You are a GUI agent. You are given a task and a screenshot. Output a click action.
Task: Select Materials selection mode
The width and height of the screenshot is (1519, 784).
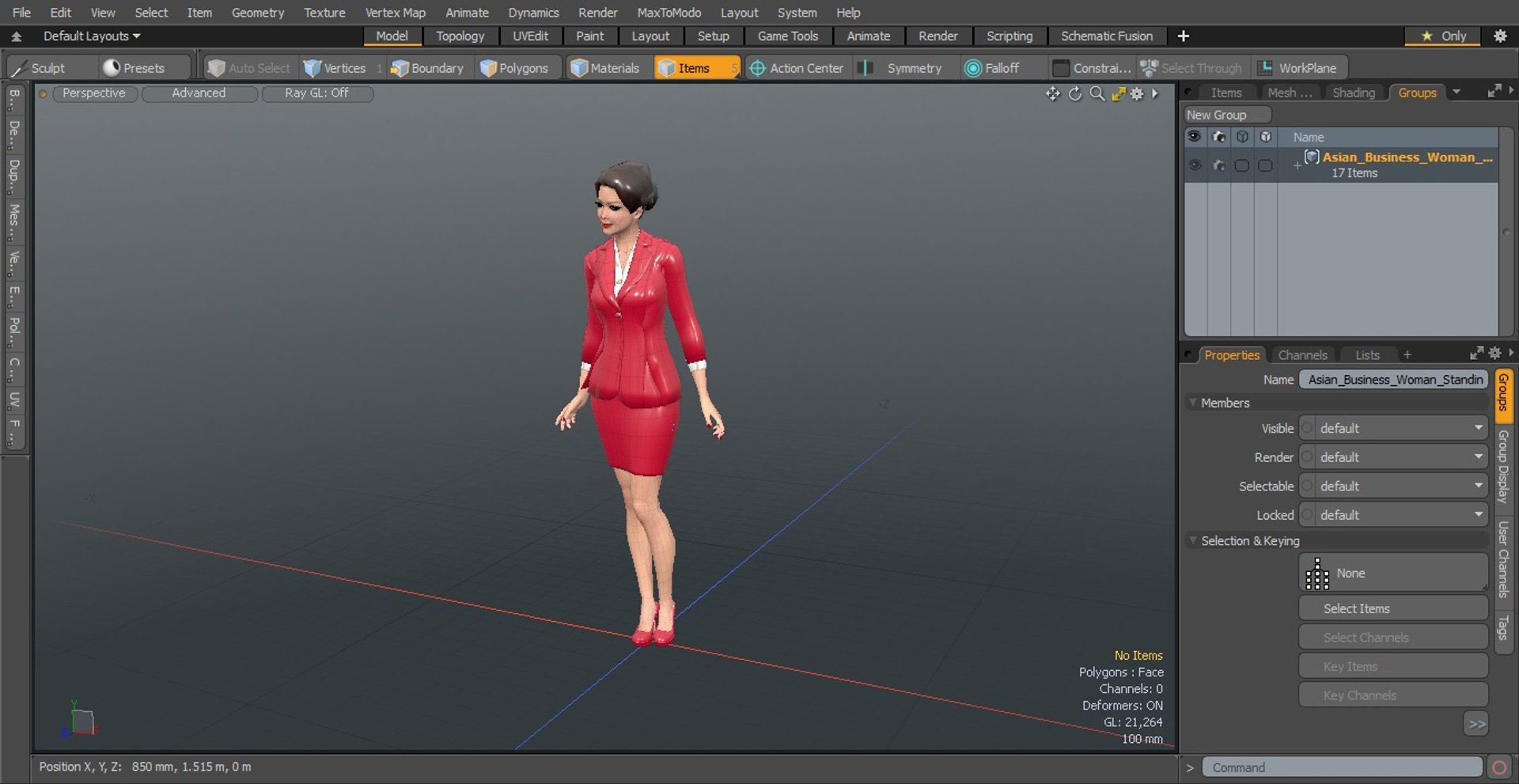[605, 68]
